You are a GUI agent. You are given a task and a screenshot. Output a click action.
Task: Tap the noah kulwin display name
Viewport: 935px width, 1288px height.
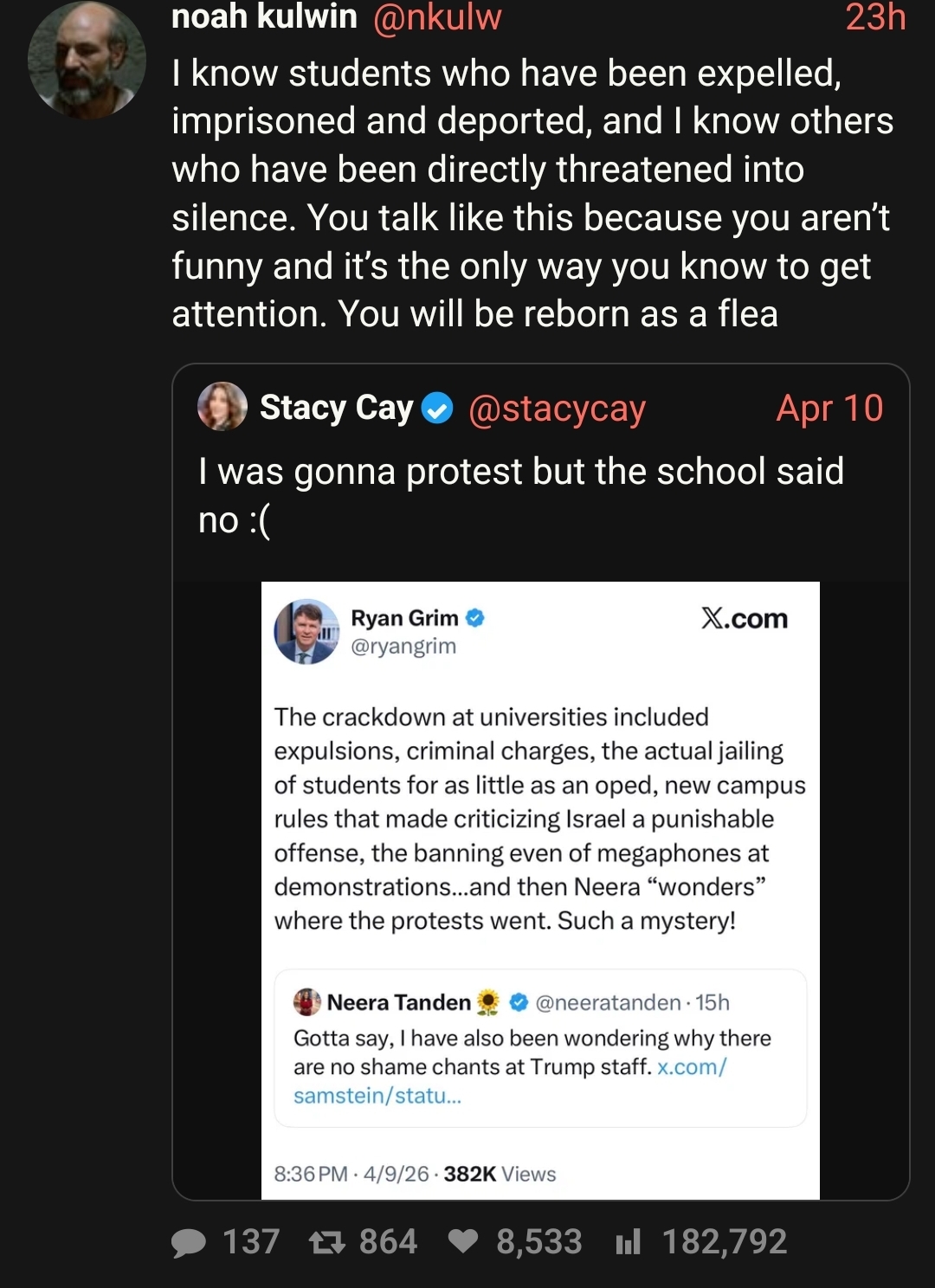click(x=264, y=17)
